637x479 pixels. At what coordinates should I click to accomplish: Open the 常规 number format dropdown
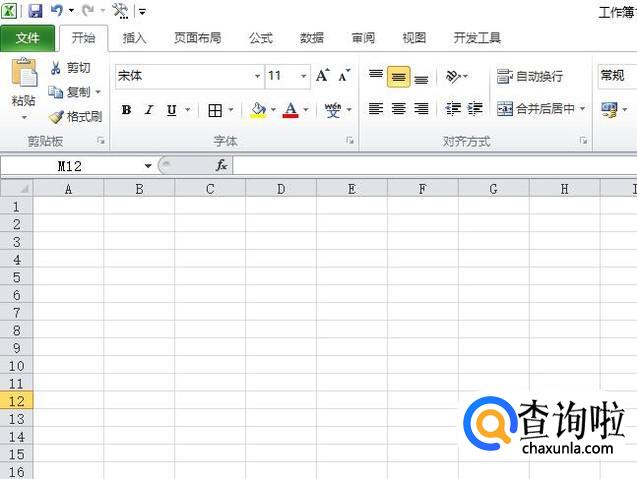click(618, 76)
